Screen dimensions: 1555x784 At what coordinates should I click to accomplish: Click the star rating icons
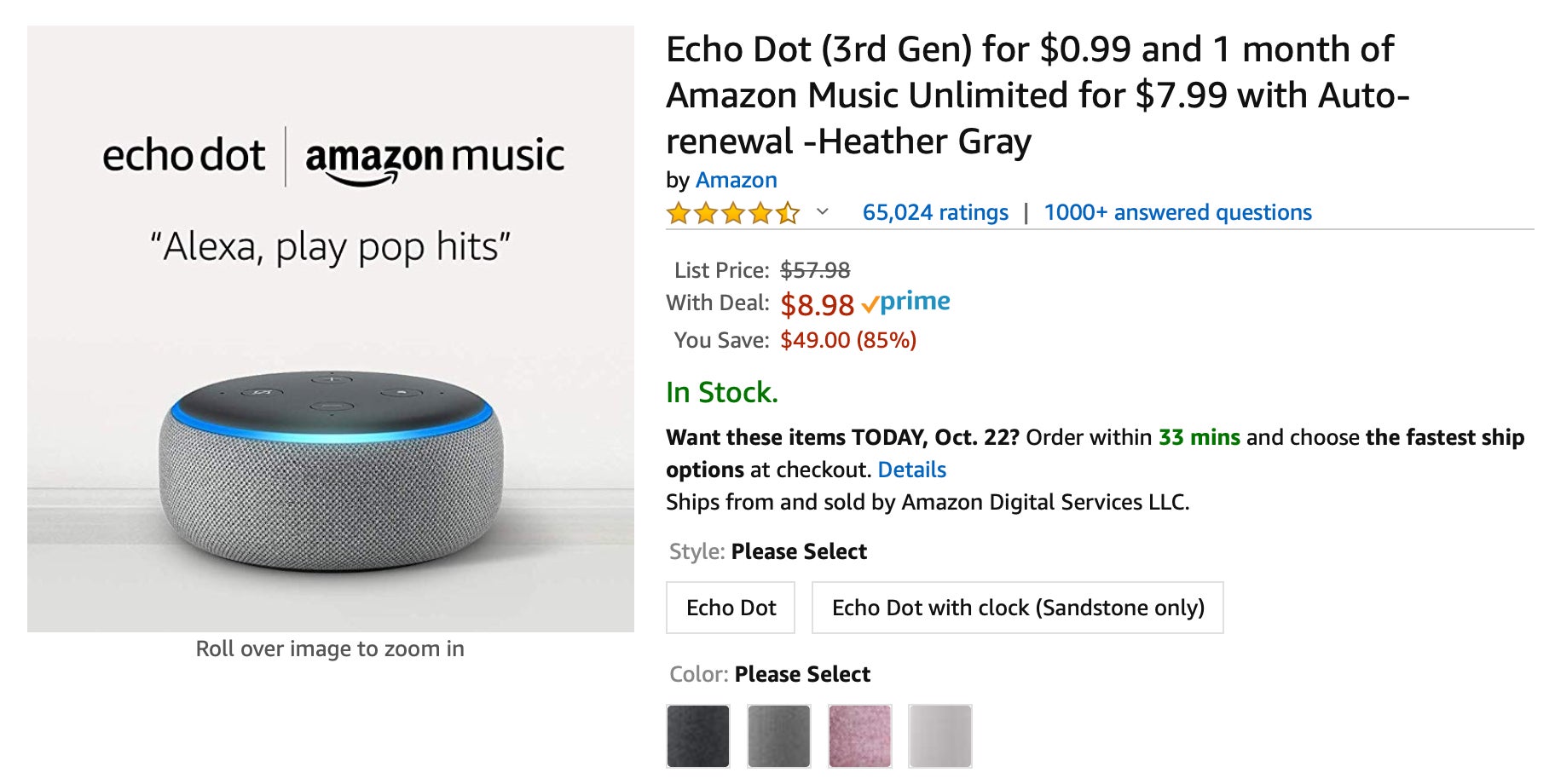click(x=733, y=213)
